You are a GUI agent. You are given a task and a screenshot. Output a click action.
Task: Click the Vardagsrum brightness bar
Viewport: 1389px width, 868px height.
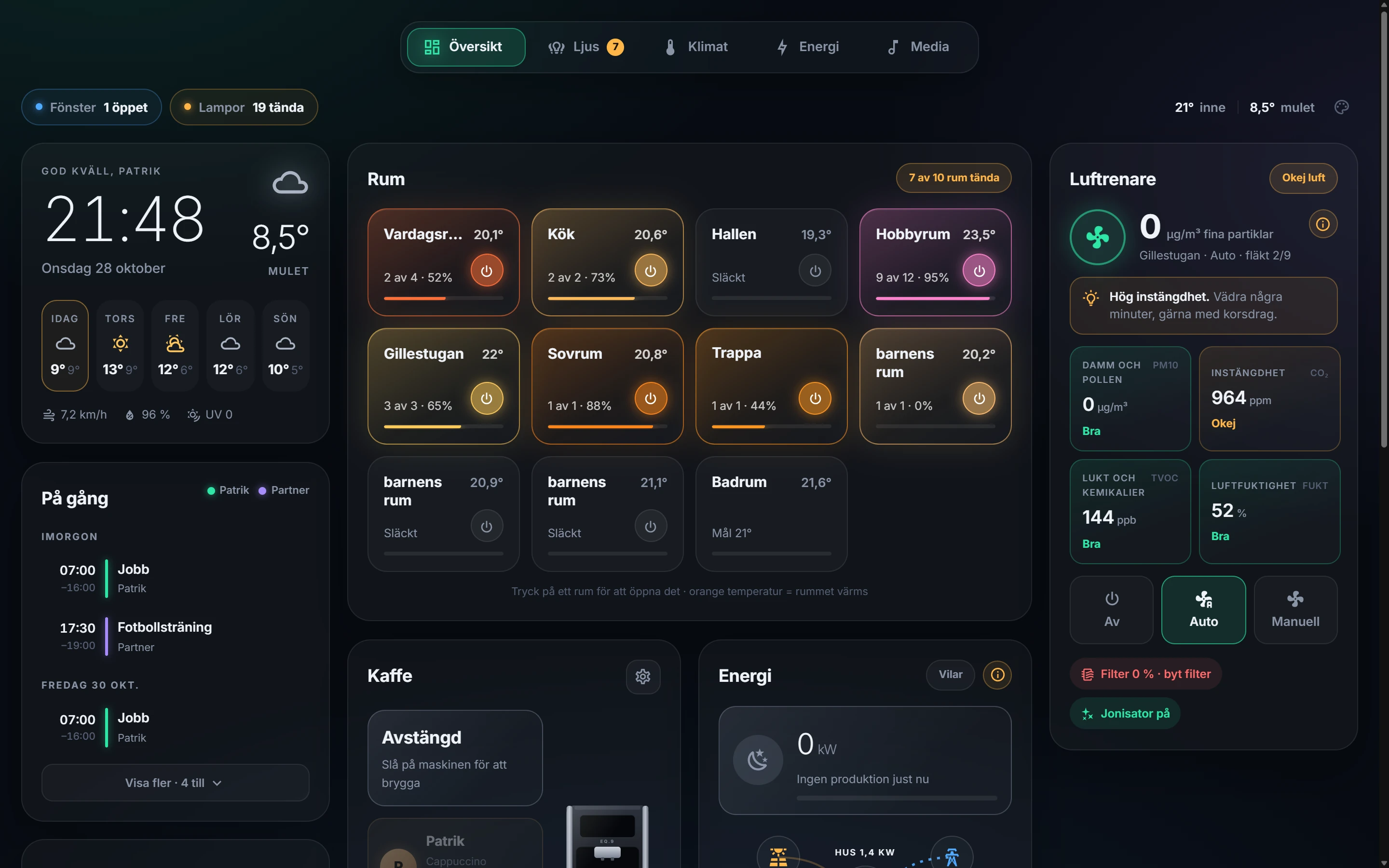[444, 298]
